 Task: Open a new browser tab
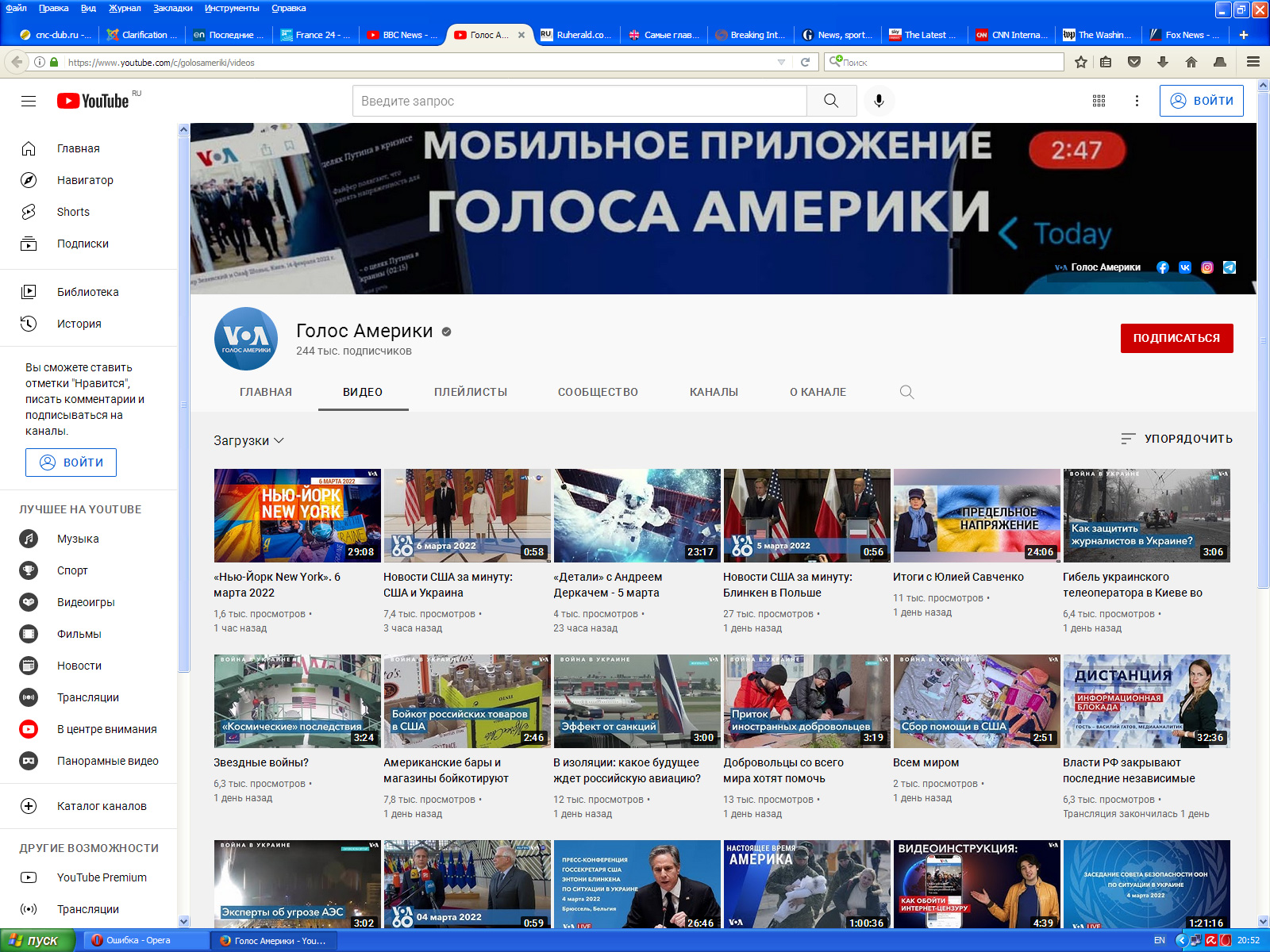pyautogui.click(x=1244, y=35)
